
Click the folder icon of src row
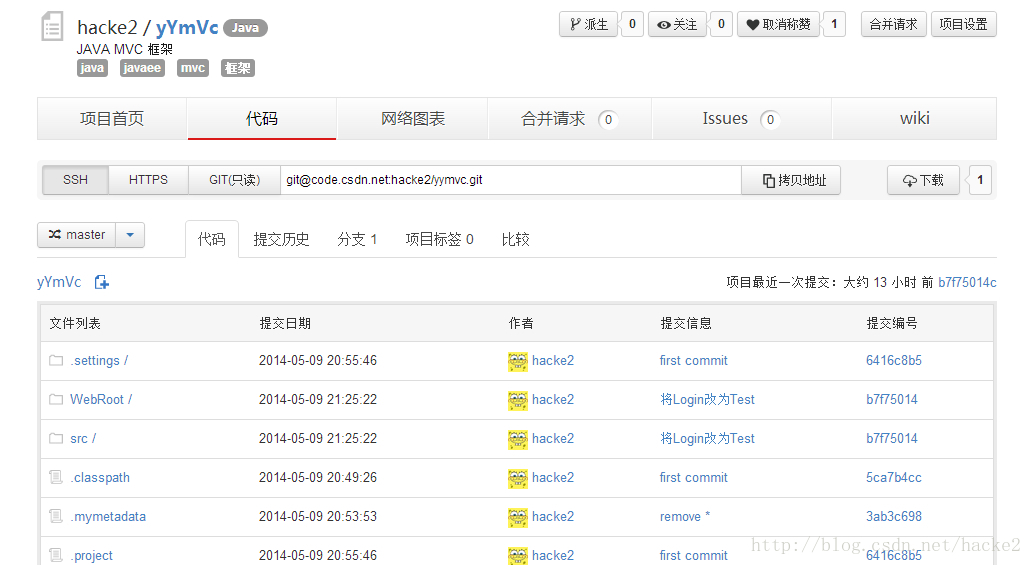pos(56,438)
